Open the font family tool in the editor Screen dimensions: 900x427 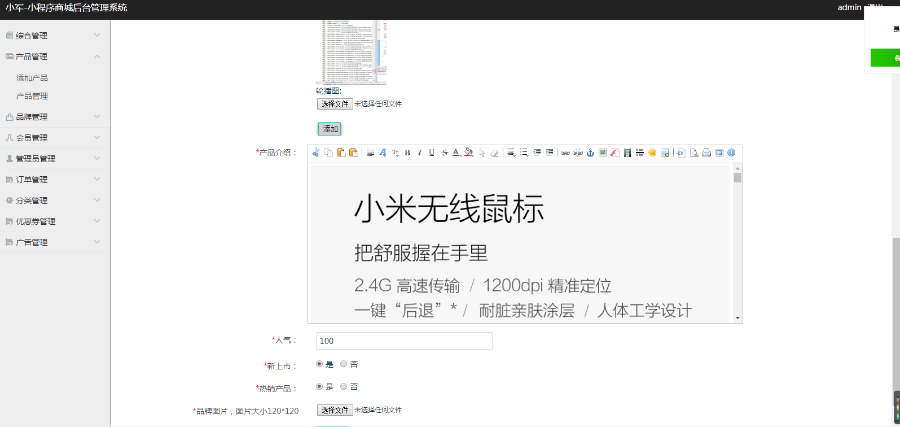point(382,153)
